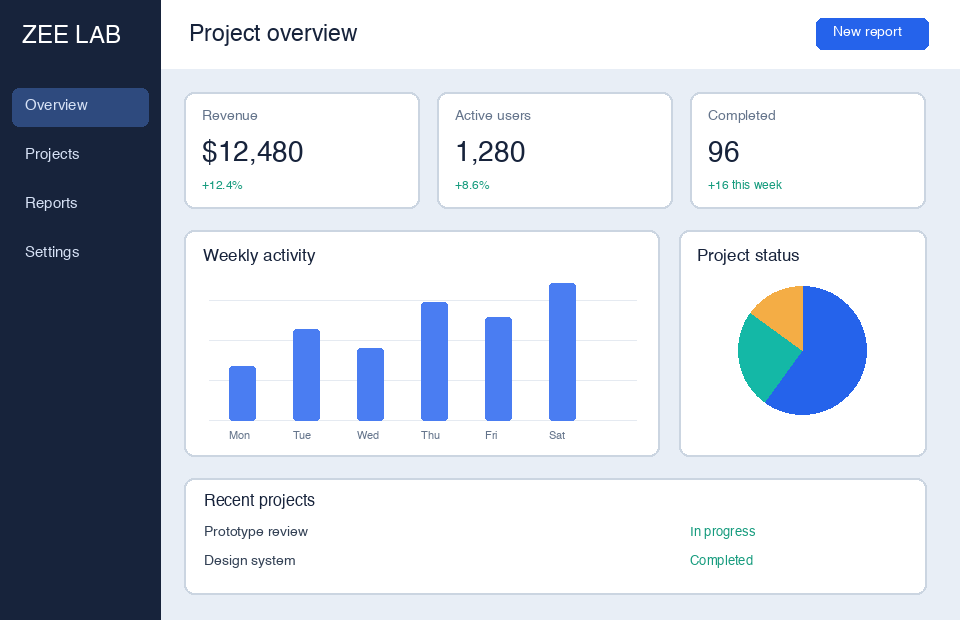Image resolution: width=960 pixels, height=620 pixels.
Task: Select Overview in the sidebar
Action: click(80, 107)
